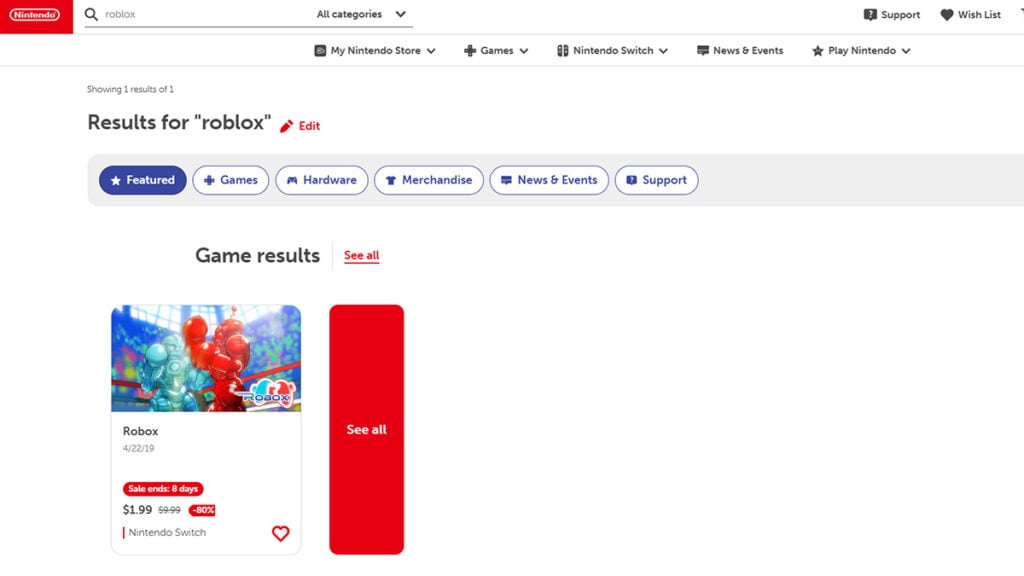Expand the Nintendo Switch dropdown
The height and width of the screenshot is (576, 1024).
click(x=611, y=50)
